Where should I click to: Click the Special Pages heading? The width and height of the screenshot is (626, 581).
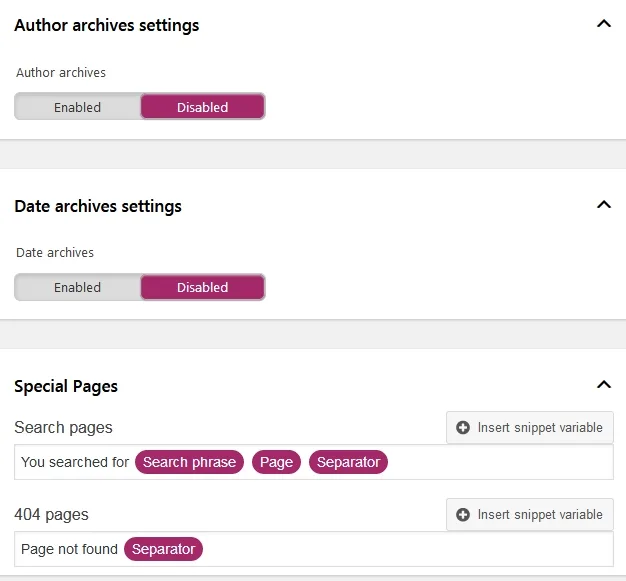[x=66, y=386]
